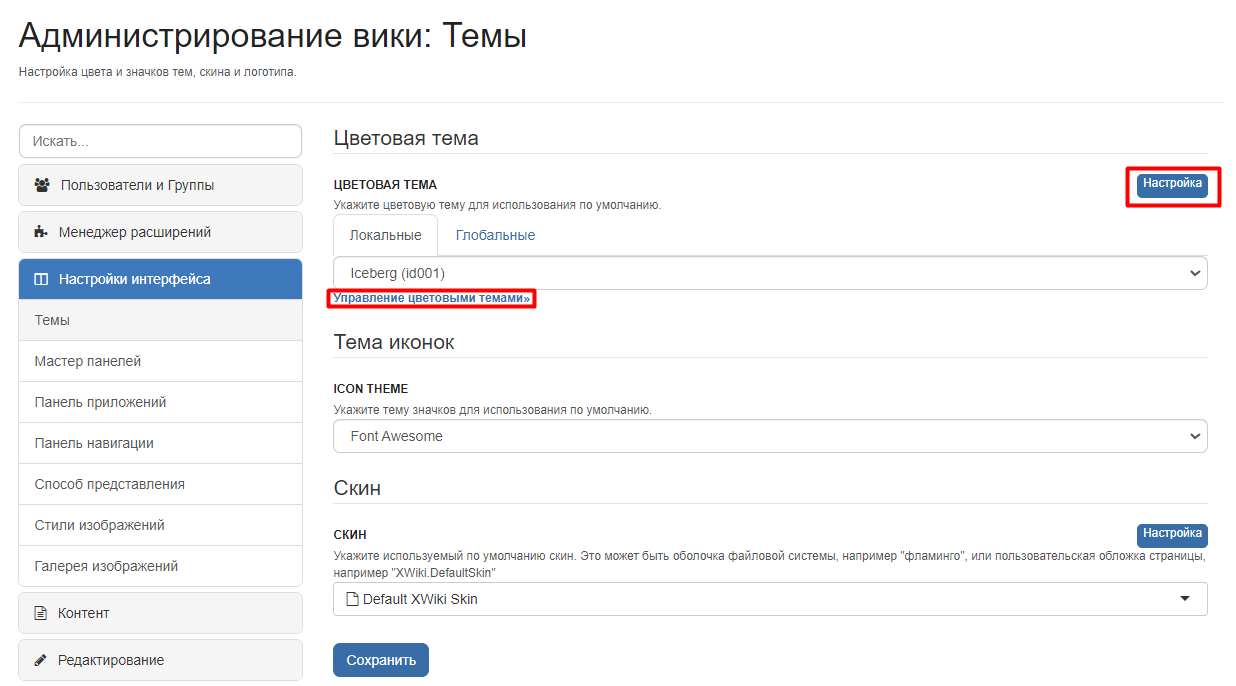Screen dimensions: 1236x686
Task: Open Галерея изображений sidebar item
Action: [x=160, y=566]
